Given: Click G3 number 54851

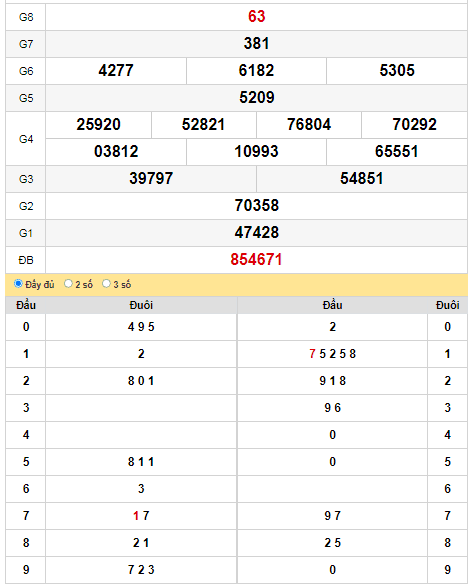Looking at the screenshot, I should click(361, 178).
